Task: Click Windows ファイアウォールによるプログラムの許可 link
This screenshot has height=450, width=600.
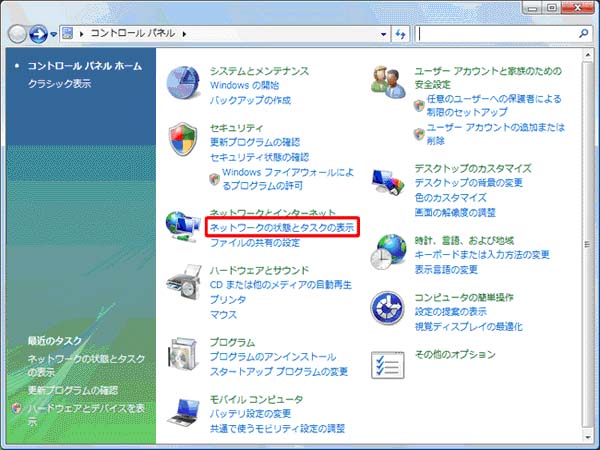Action: point(288,179)
